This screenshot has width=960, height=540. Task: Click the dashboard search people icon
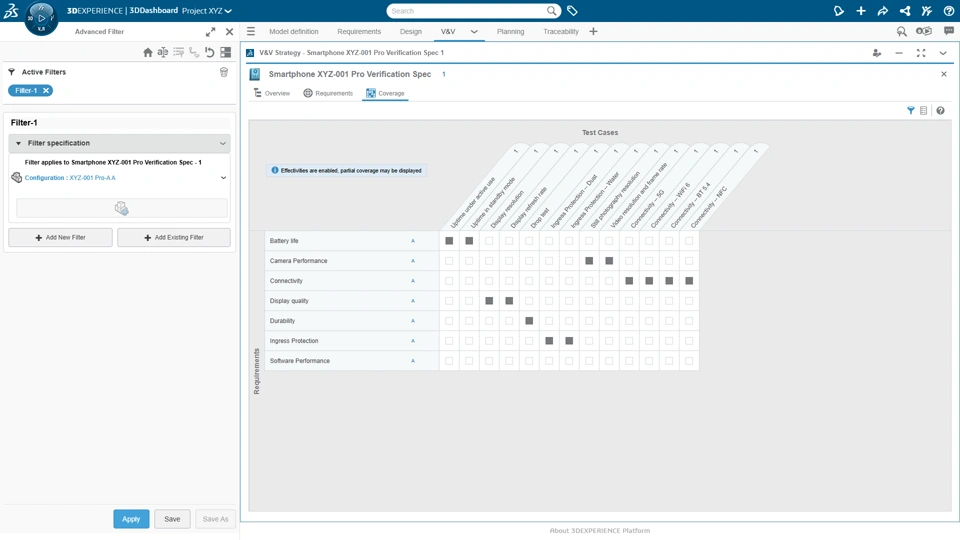(902, 31)
